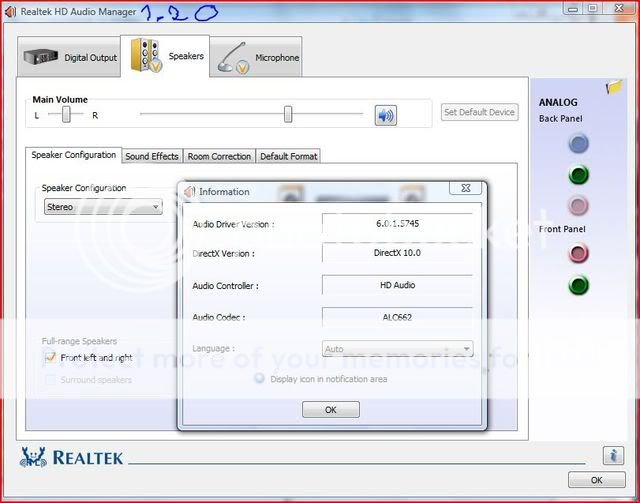
Task: Switch to the Microphone tab
Action: [256, 57]
